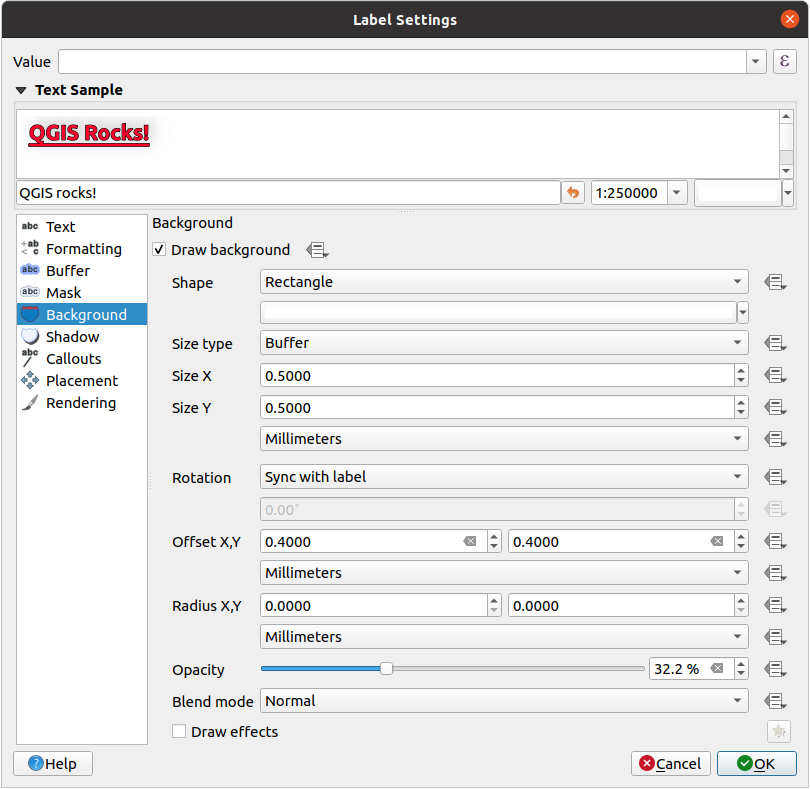Viewport: 810px width, 789px height.
Task: Enable the Draw effects checkbox
Action: pos(179,732)
